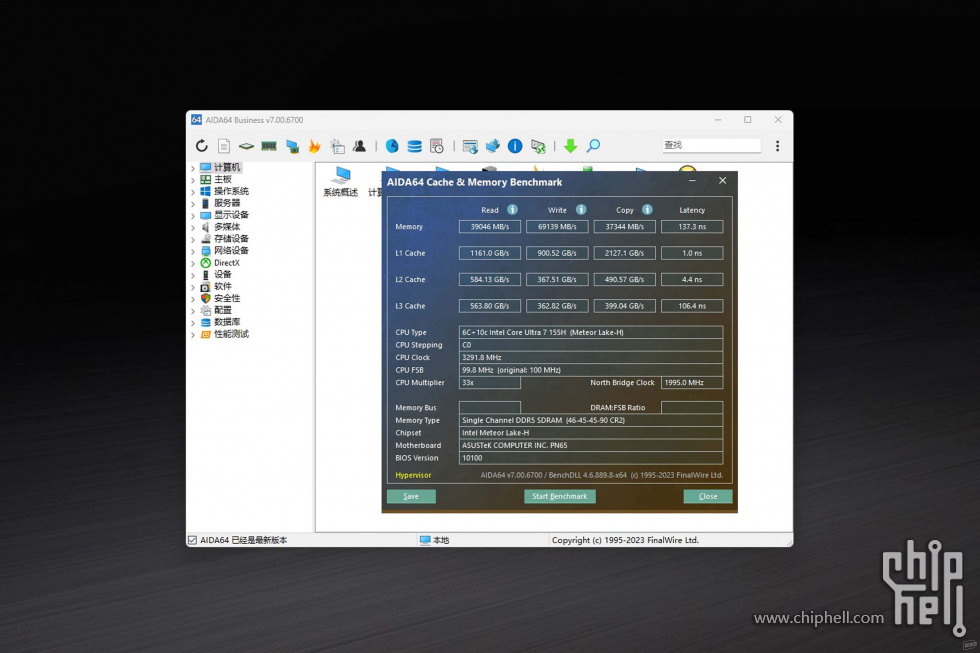The image size is (980, 653).
Task: Click inside the 查找 search field
Action: point(711,145)
